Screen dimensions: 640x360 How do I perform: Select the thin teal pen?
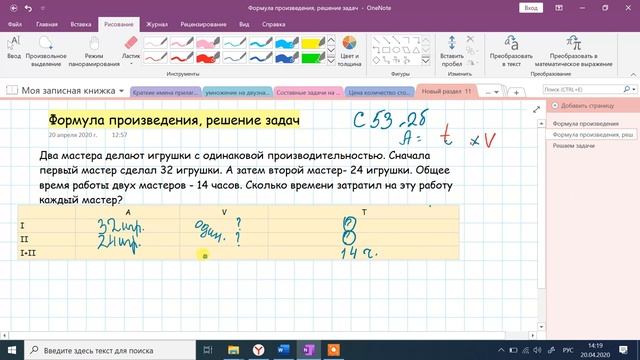tap(234, 42)
